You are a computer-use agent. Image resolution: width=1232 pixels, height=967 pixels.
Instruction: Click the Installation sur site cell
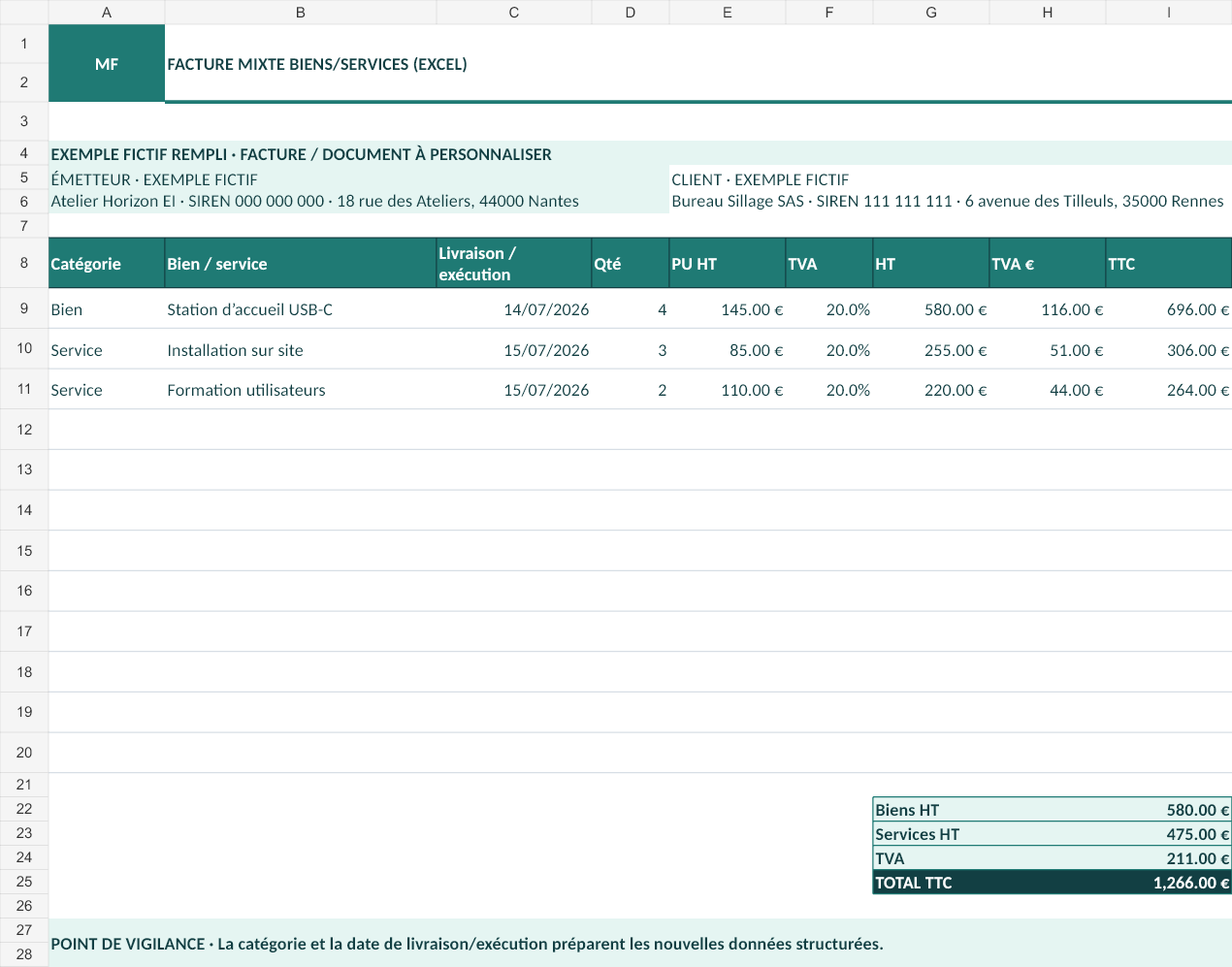pos(301,349)
